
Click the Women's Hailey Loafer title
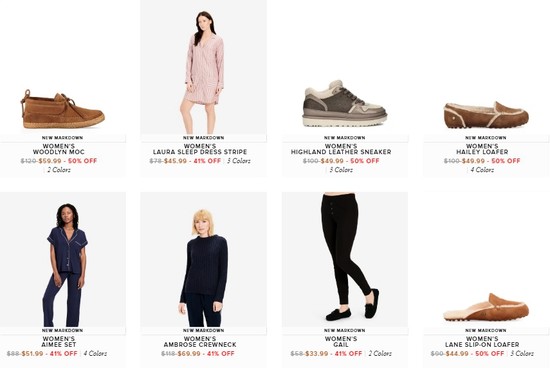tap(482, 149)
